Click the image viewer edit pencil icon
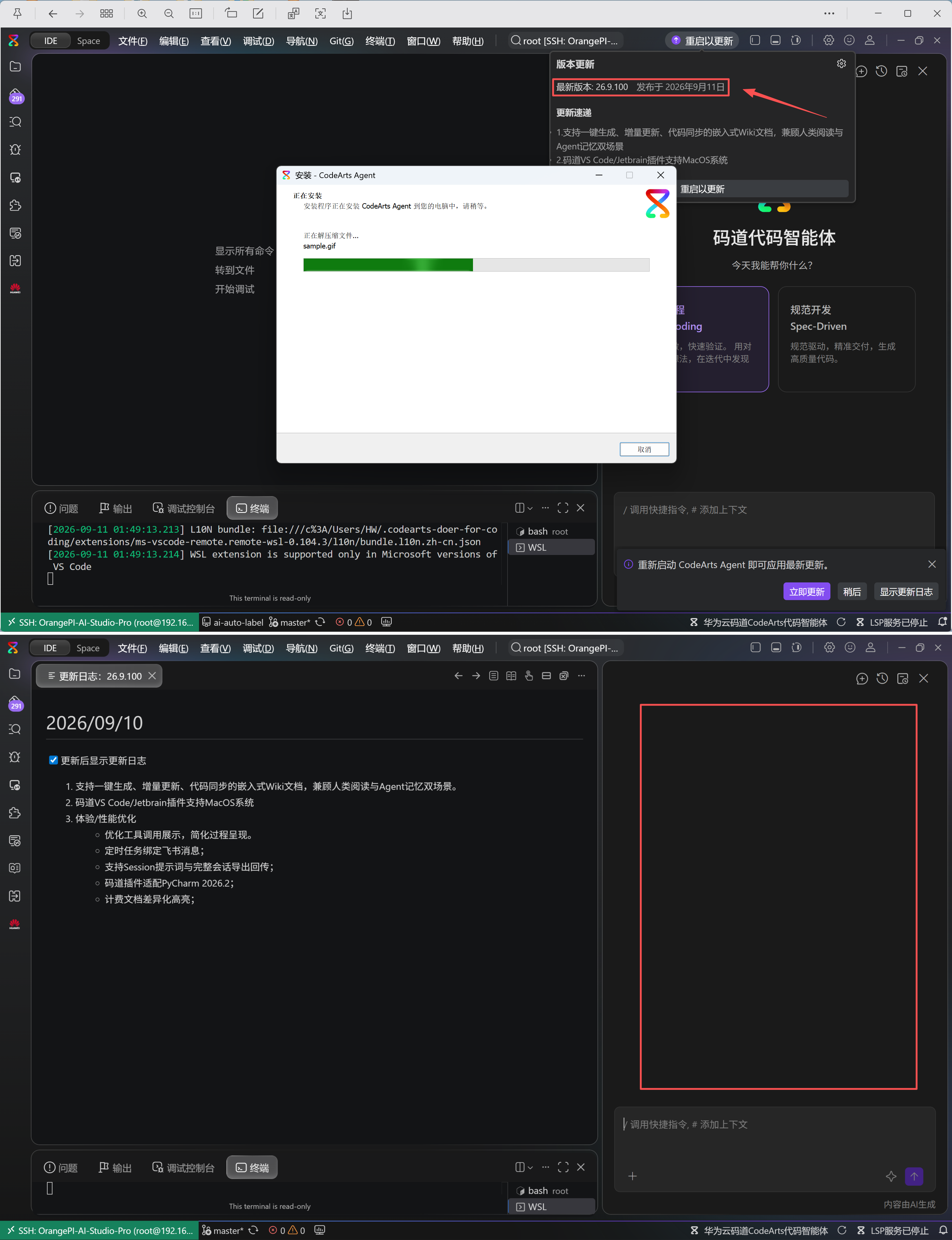 [x=258, y=13]
